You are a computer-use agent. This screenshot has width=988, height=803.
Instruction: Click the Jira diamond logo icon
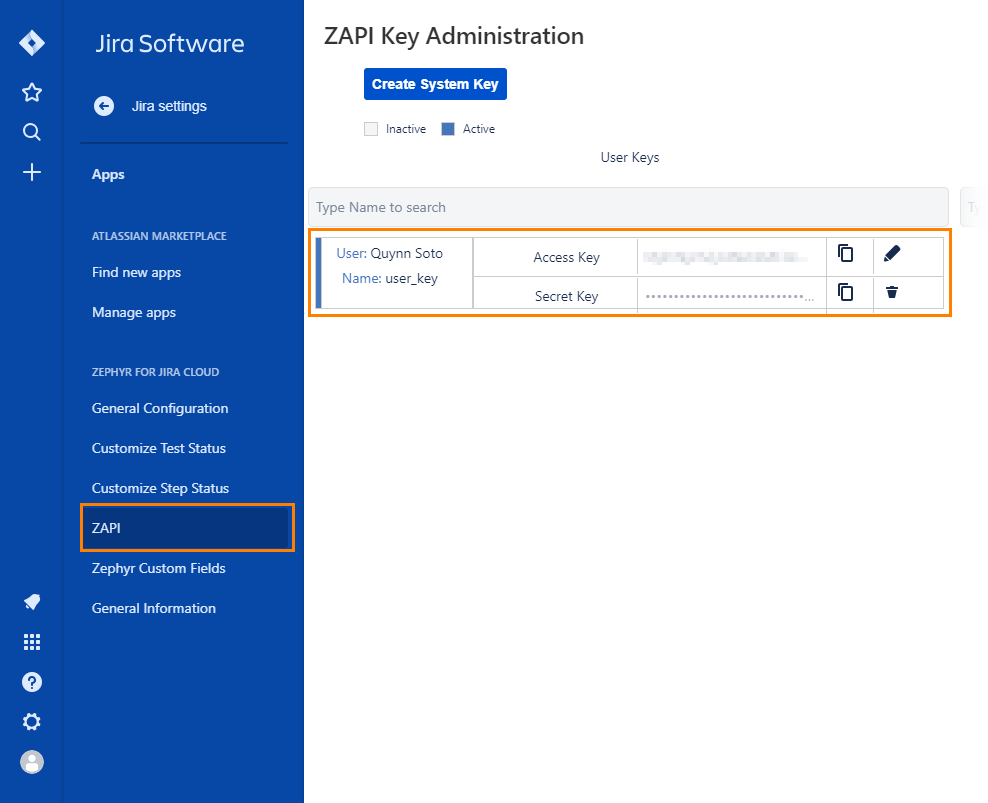coord(32,43)
